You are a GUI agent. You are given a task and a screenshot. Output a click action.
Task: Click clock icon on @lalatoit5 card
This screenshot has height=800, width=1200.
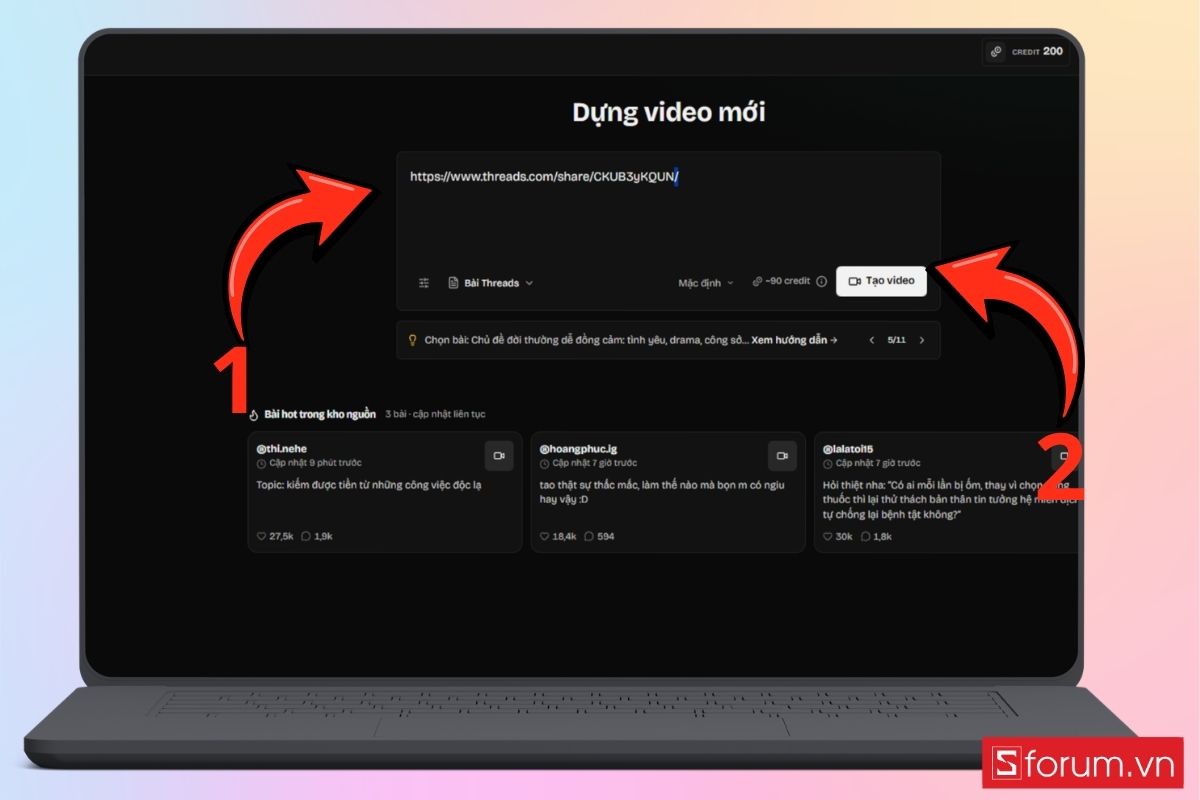coord(828,464)
